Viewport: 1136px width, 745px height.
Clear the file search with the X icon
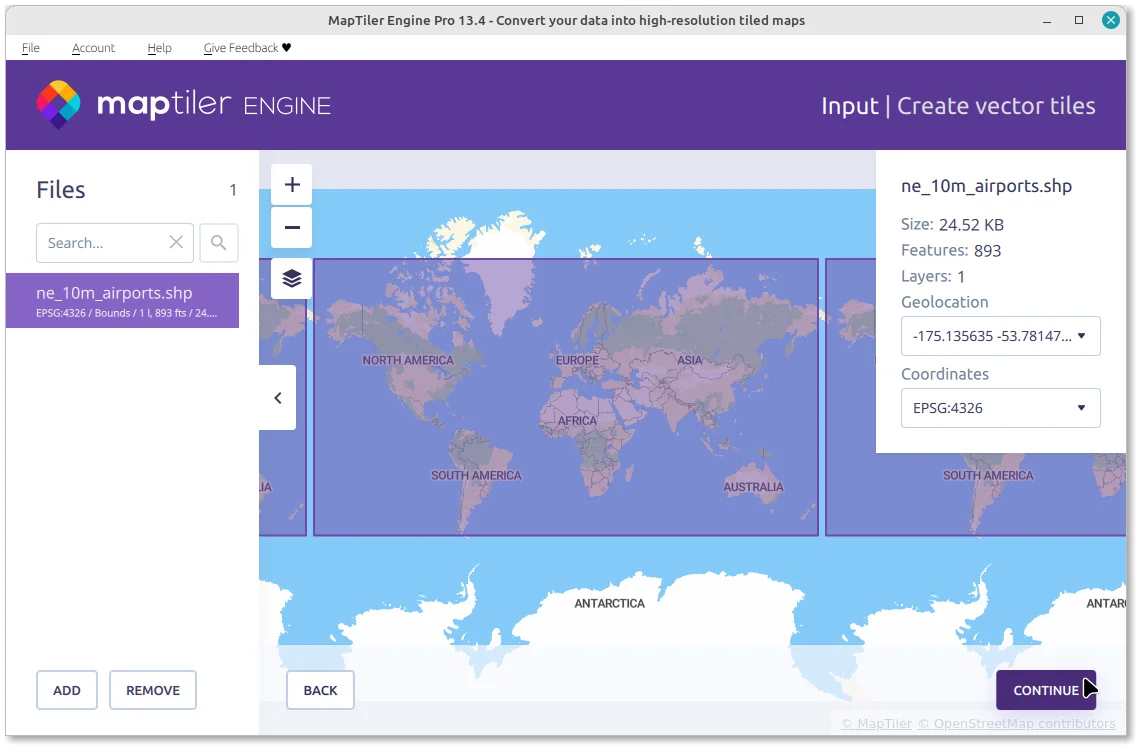tap(176, 242)
